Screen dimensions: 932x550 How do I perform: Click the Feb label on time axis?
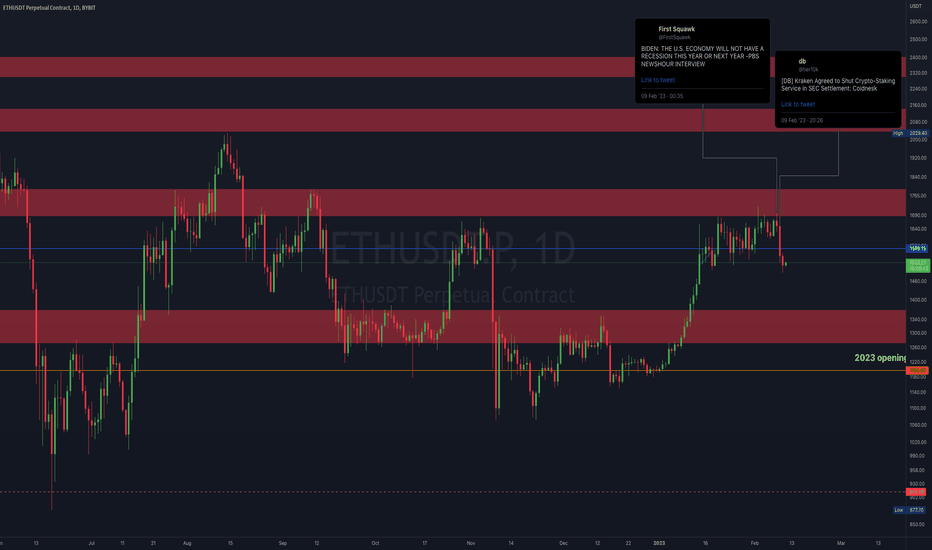(x=754, y=543)
